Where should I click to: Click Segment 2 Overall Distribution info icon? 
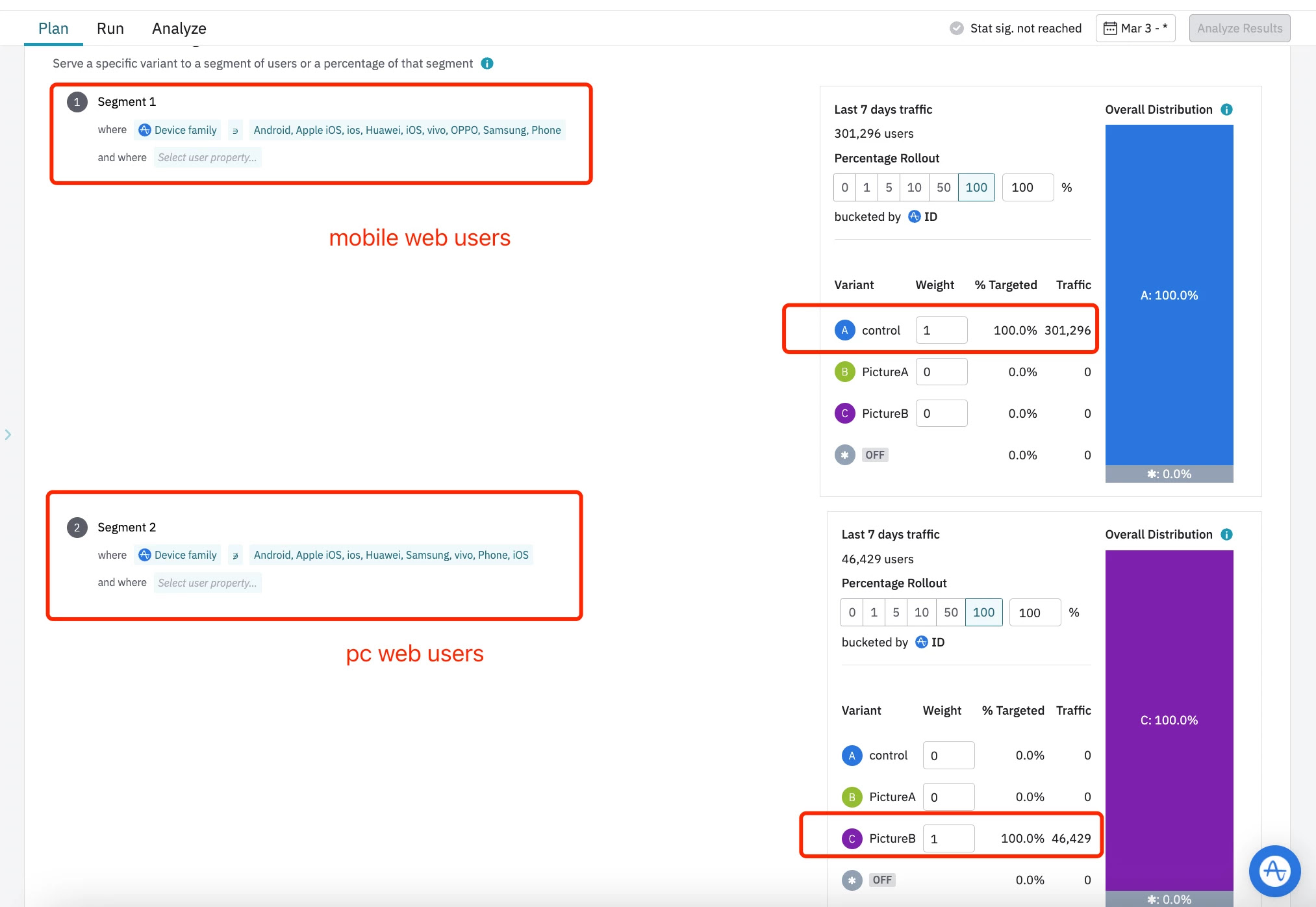pos(1226,535)
